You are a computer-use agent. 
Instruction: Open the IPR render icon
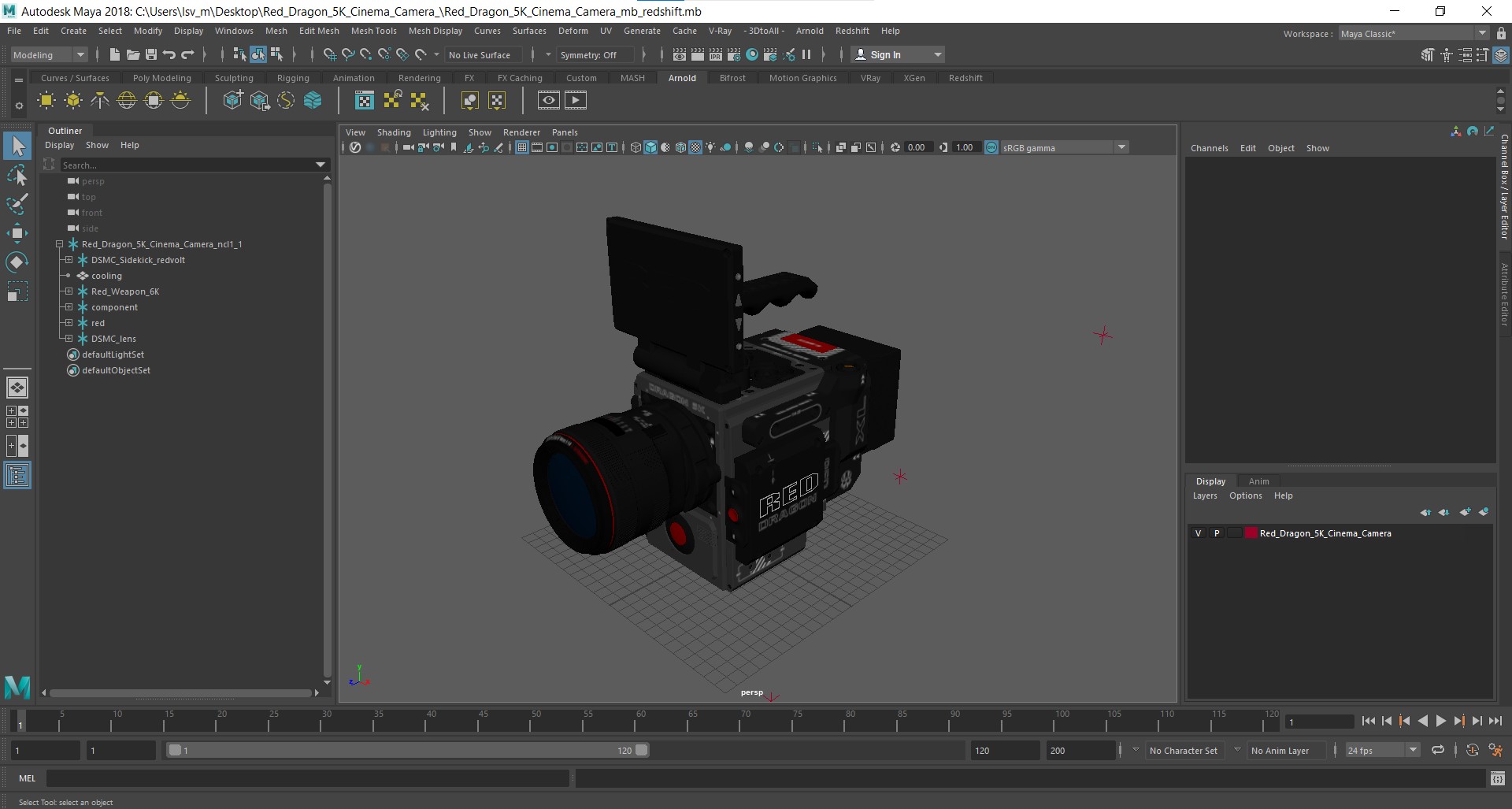point(716,54)
